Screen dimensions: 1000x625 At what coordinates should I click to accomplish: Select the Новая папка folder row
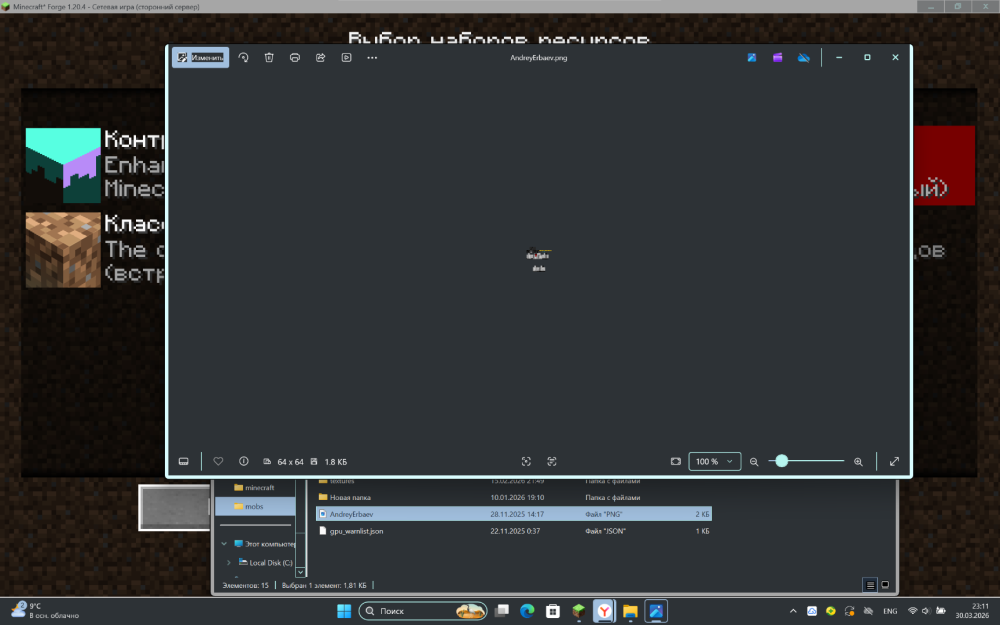coord(513,497)
